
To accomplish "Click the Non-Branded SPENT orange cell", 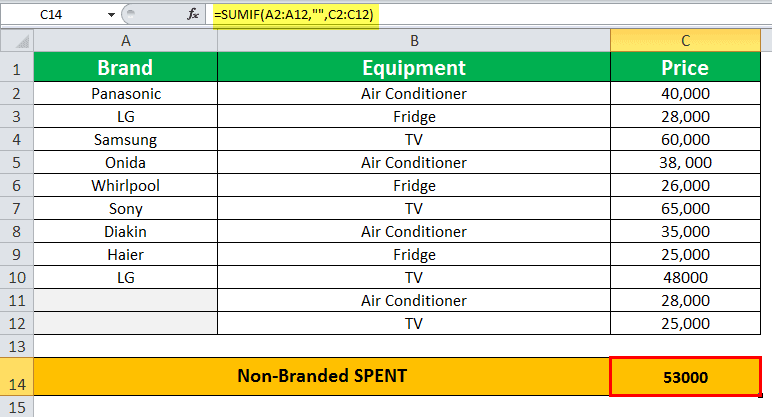I will point(321,376).
